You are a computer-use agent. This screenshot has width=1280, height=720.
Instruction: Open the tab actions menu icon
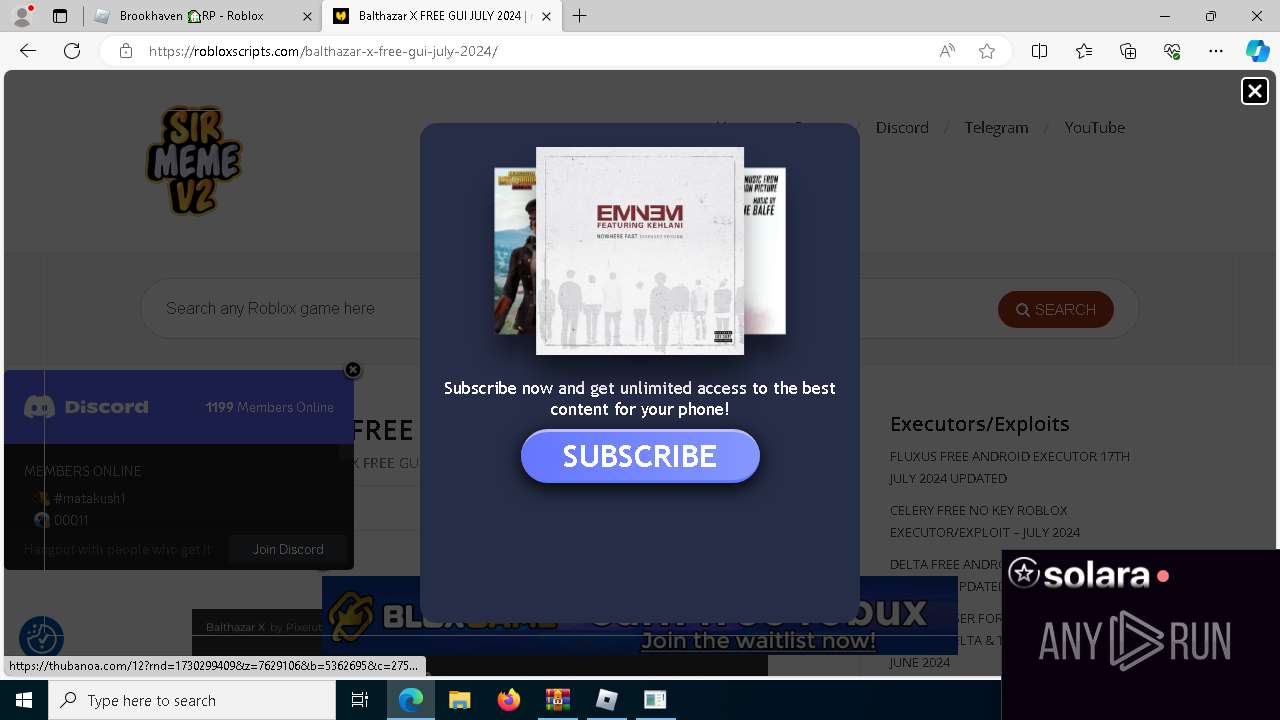(x=60, y=16)
